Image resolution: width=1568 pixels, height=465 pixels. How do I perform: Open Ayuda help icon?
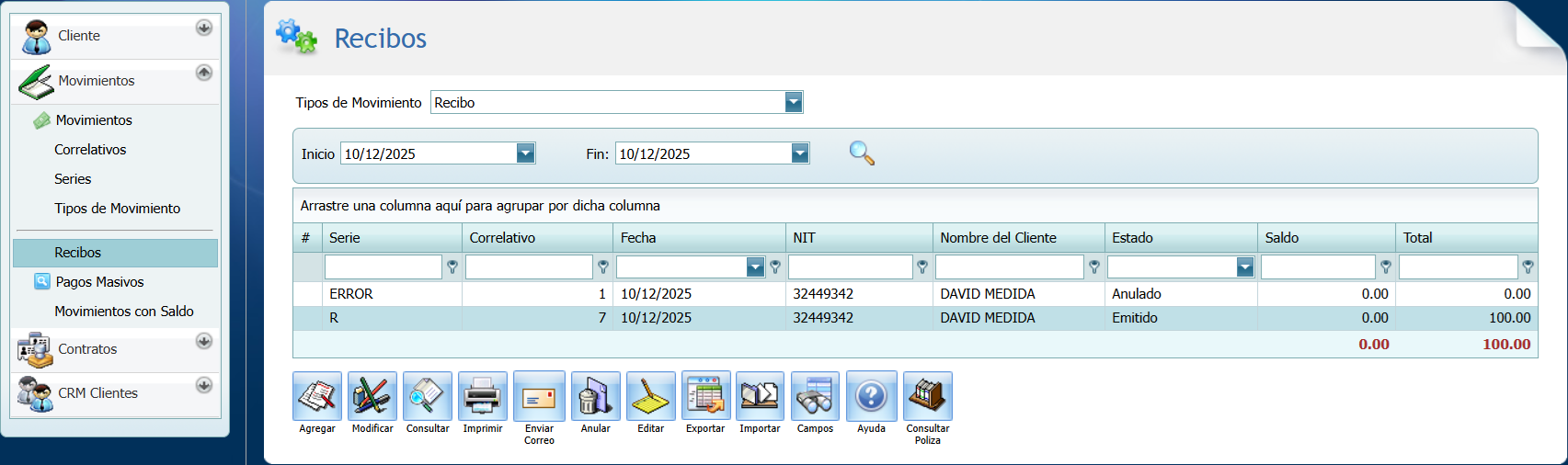tap(872, 396)
